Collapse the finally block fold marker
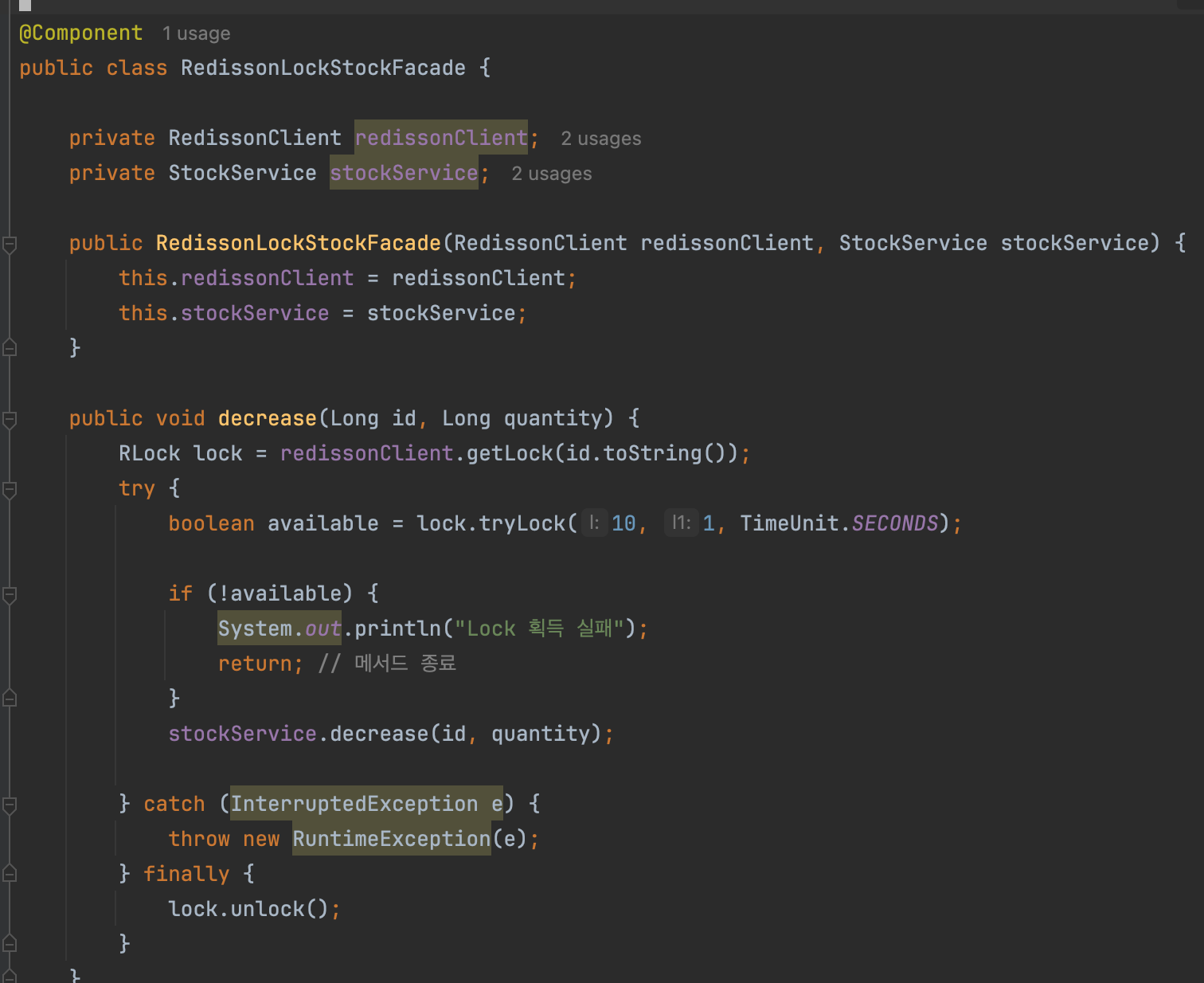1204x983 pixels. pyautogui.click(x=10, y=873)
